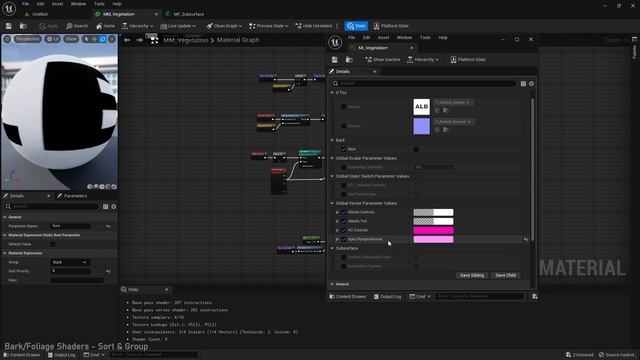Image resolution: width=640 pixels, height=360 pixels.
Task: Open the T_Default_Albedo texture dropdown
Action: click(453, 102)
